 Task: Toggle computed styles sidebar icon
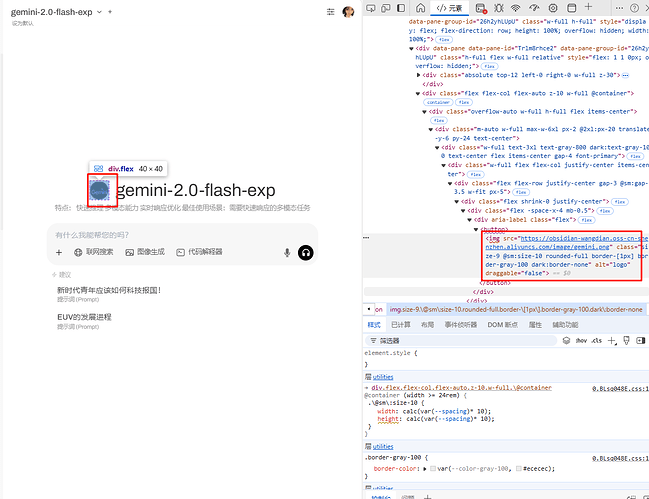click(641, 341)
